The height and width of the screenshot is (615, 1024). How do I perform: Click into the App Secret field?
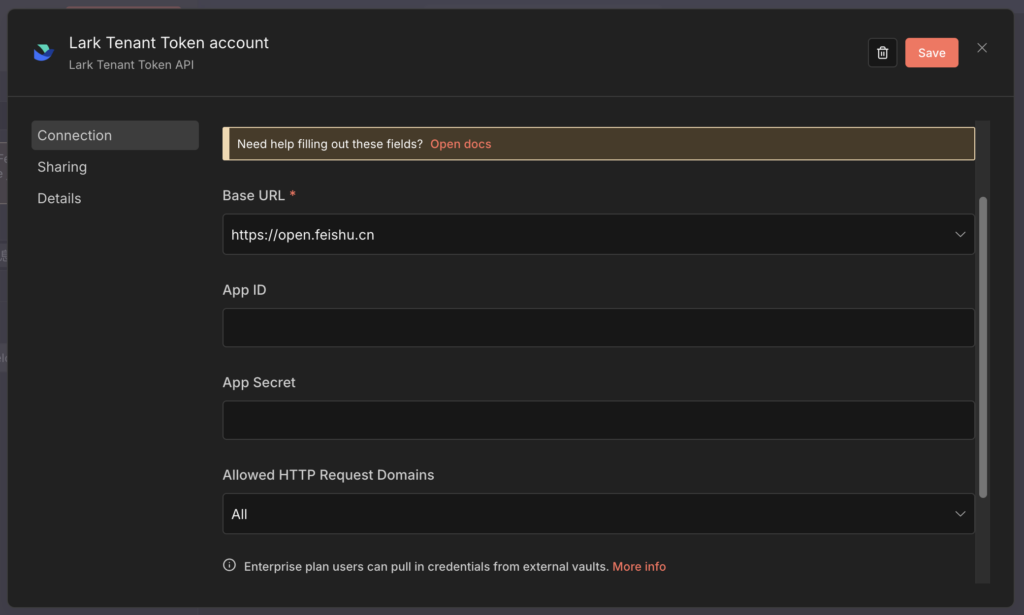point(598,420)
